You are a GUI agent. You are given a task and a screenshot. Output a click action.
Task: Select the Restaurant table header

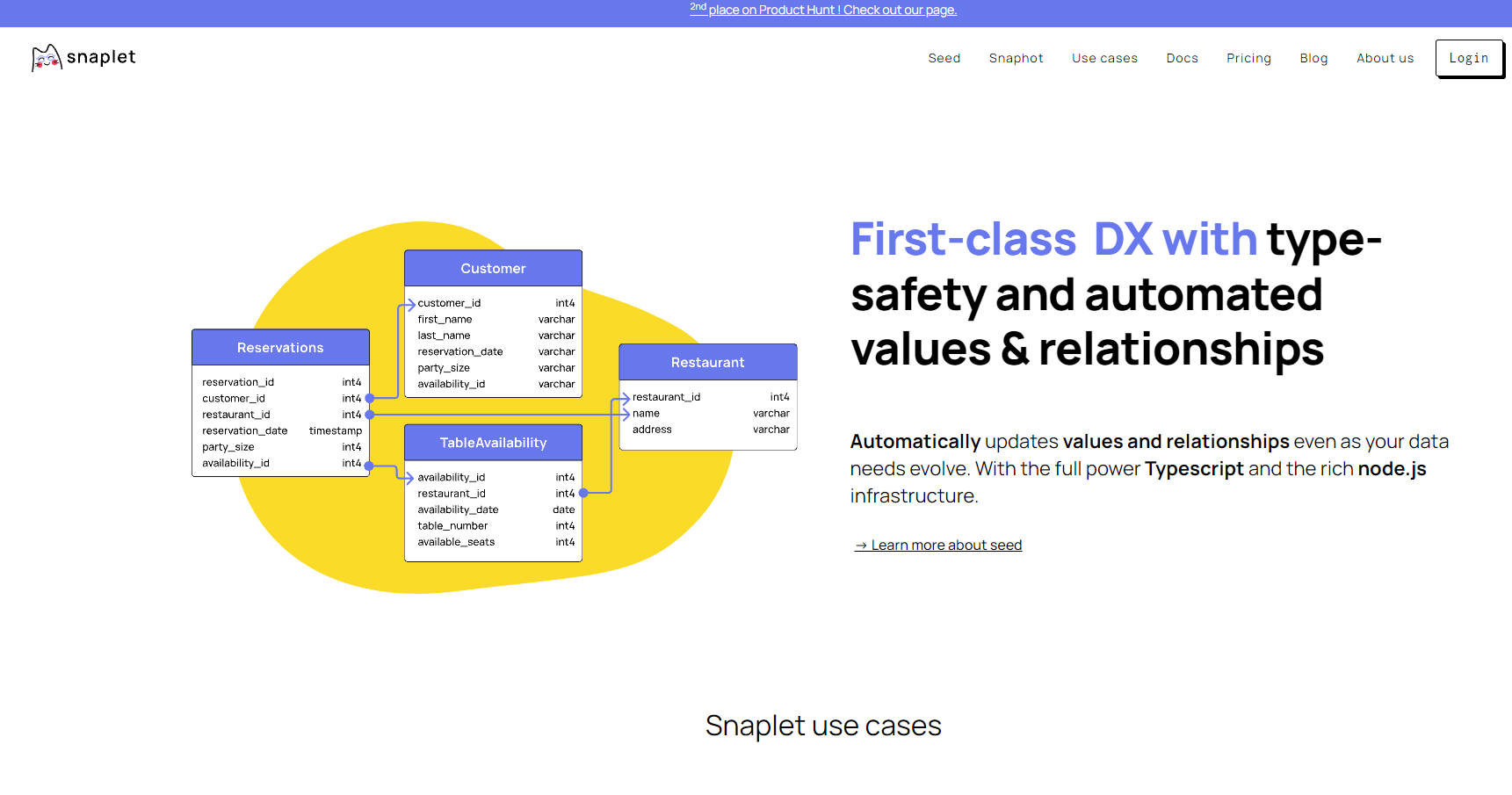707,363
